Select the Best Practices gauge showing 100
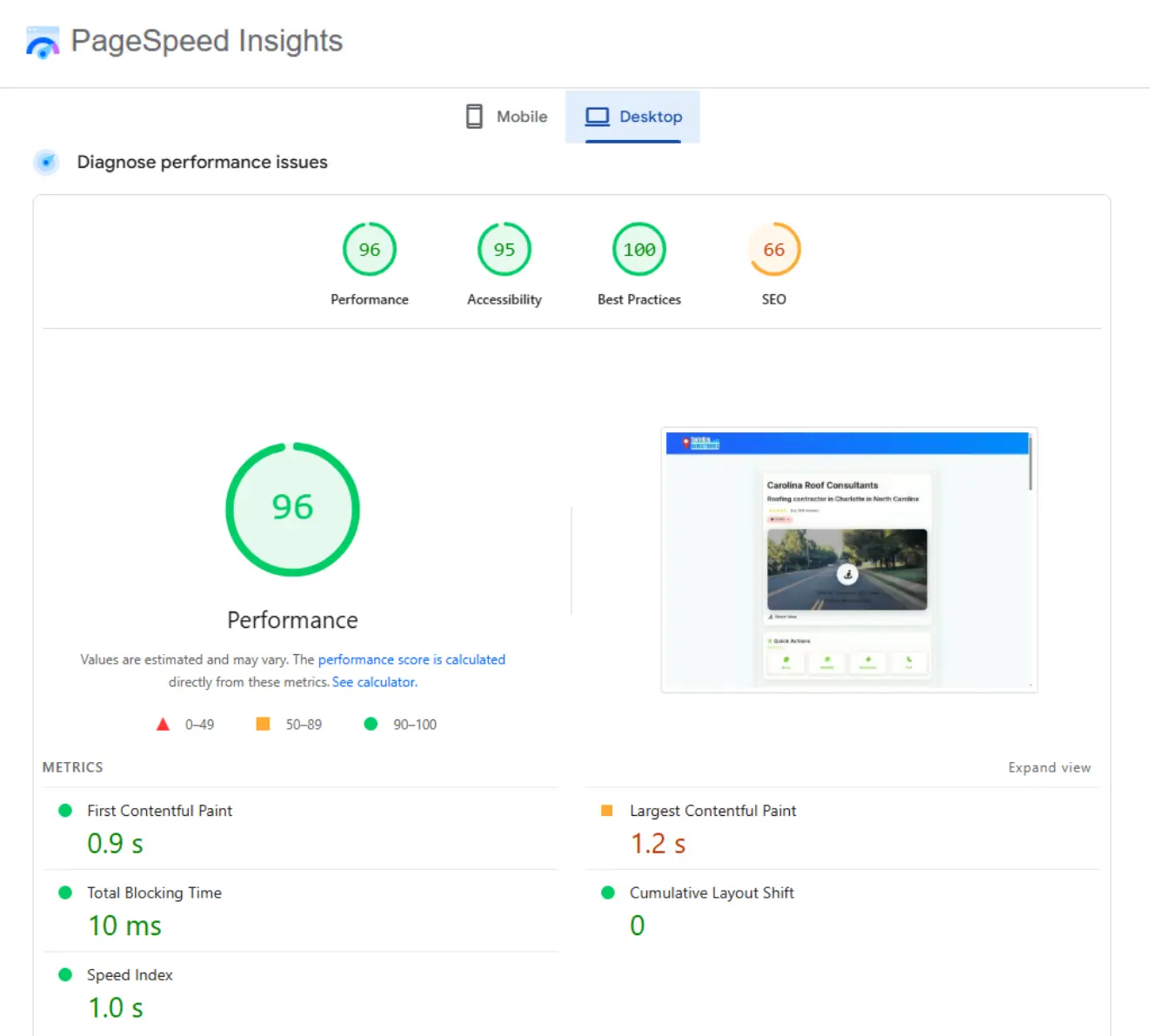The height and width of the screenshot is (1036, 1150). click(x=638, y=249)
